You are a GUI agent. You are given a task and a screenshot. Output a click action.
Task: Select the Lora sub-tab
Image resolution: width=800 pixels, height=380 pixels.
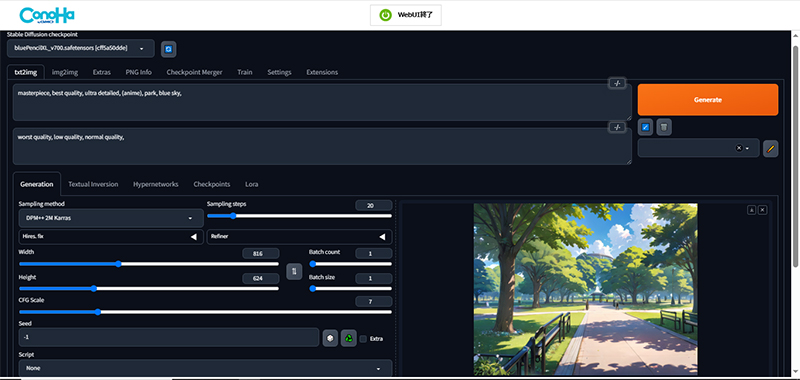point(252,184)
